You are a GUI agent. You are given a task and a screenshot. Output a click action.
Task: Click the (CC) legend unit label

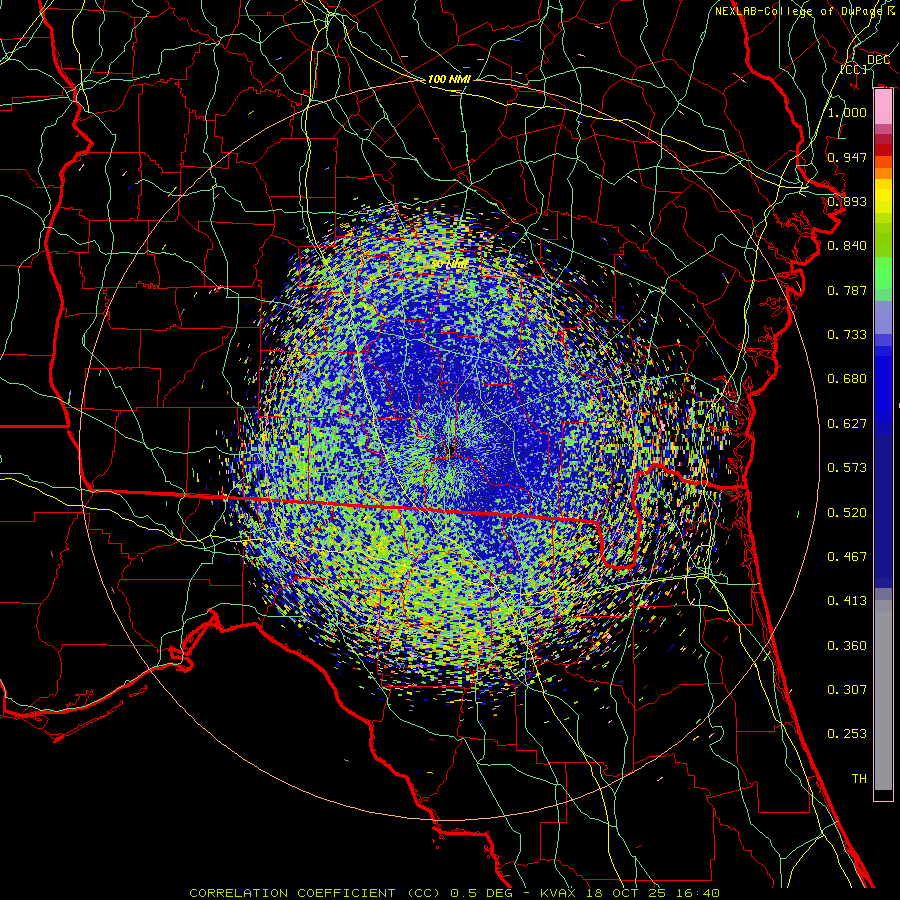click(854, 69)
